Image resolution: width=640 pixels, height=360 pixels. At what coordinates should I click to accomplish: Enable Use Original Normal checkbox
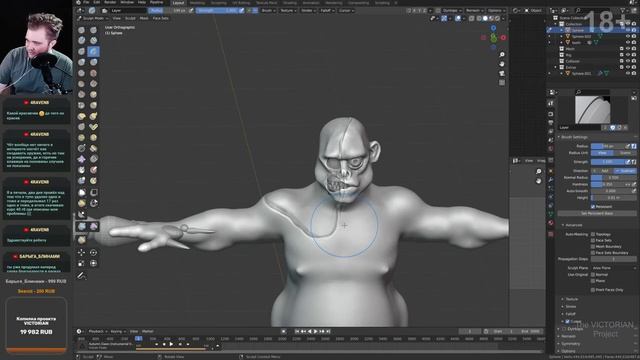pyautogui.click(x=593, y=275)
